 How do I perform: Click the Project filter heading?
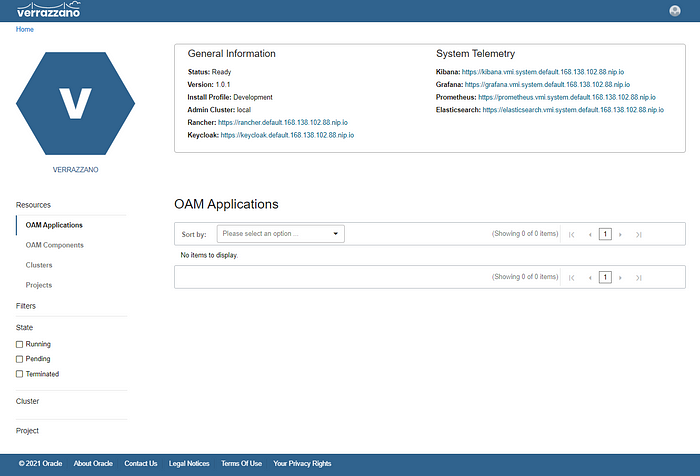[27, 430]
